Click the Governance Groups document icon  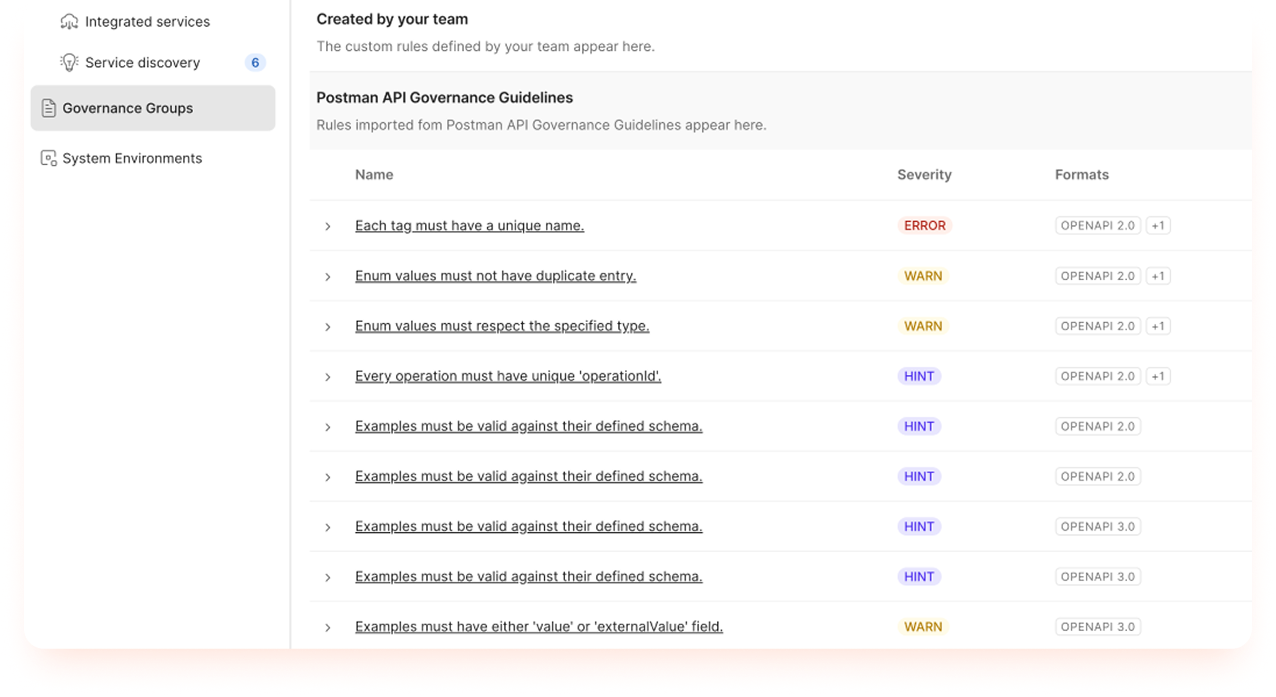[48, 108]
